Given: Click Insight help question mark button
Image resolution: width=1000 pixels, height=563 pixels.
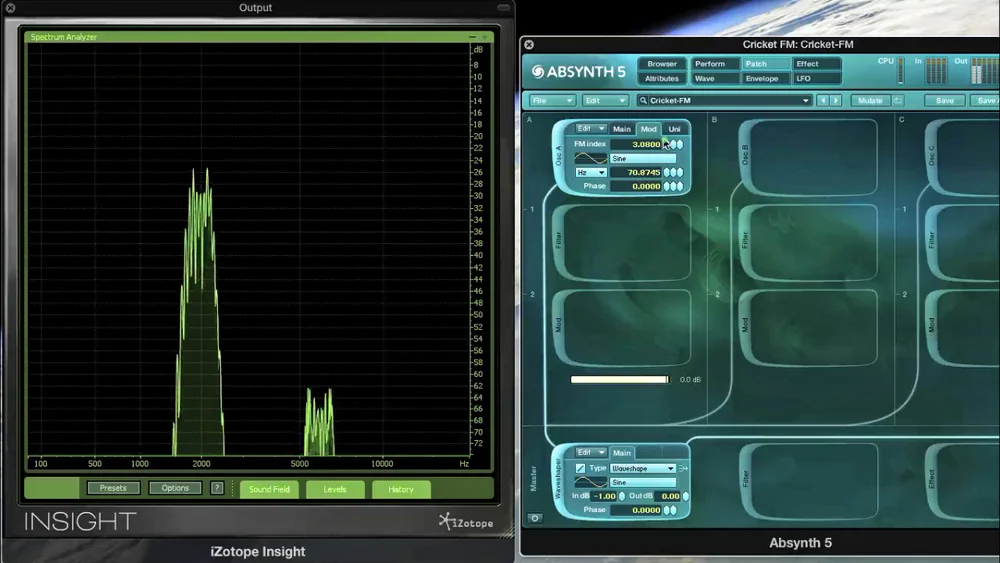Looking at the screenshot, I should [x=217, y=488].
